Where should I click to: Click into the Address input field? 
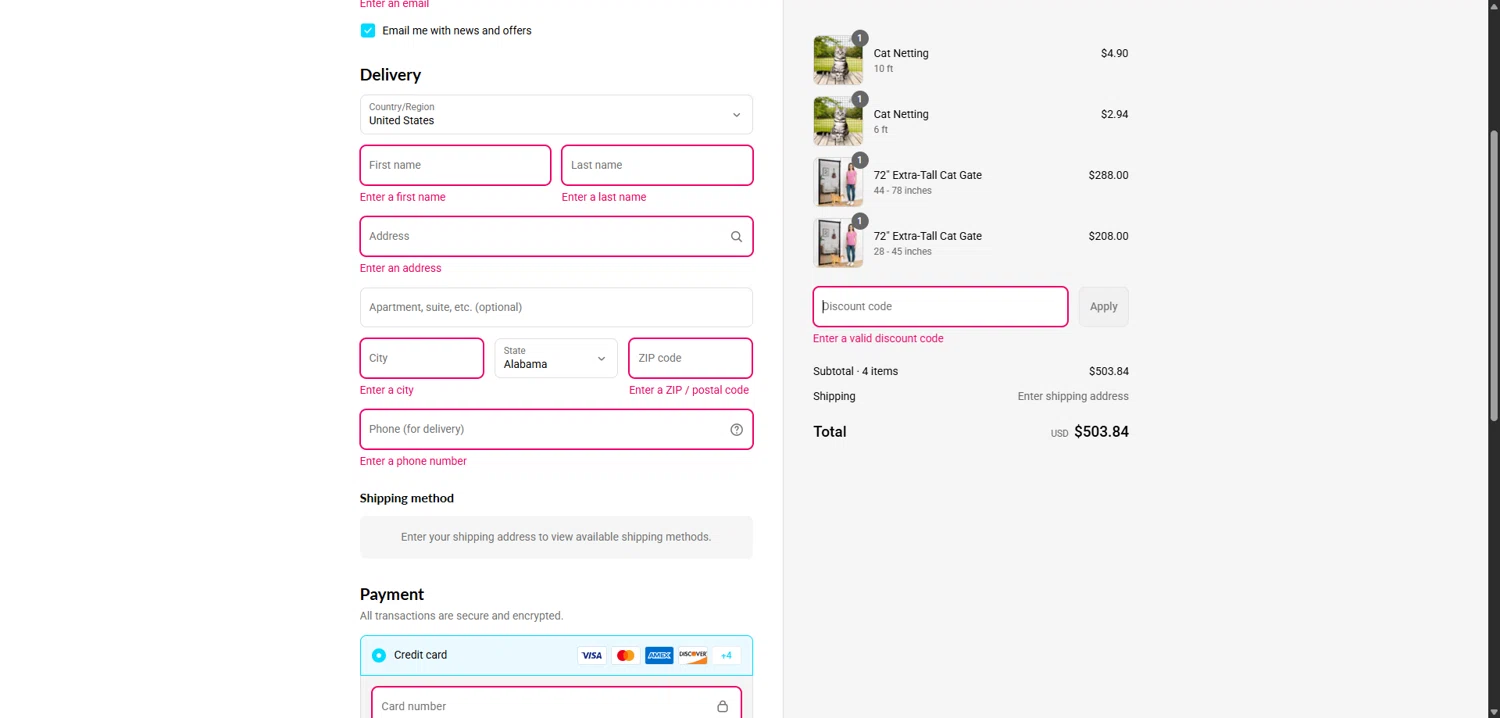coord(556,237)
